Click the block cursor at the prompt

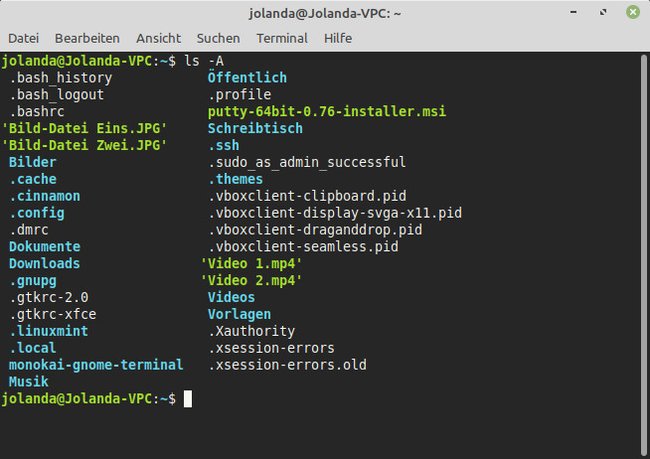click(188, 399)
